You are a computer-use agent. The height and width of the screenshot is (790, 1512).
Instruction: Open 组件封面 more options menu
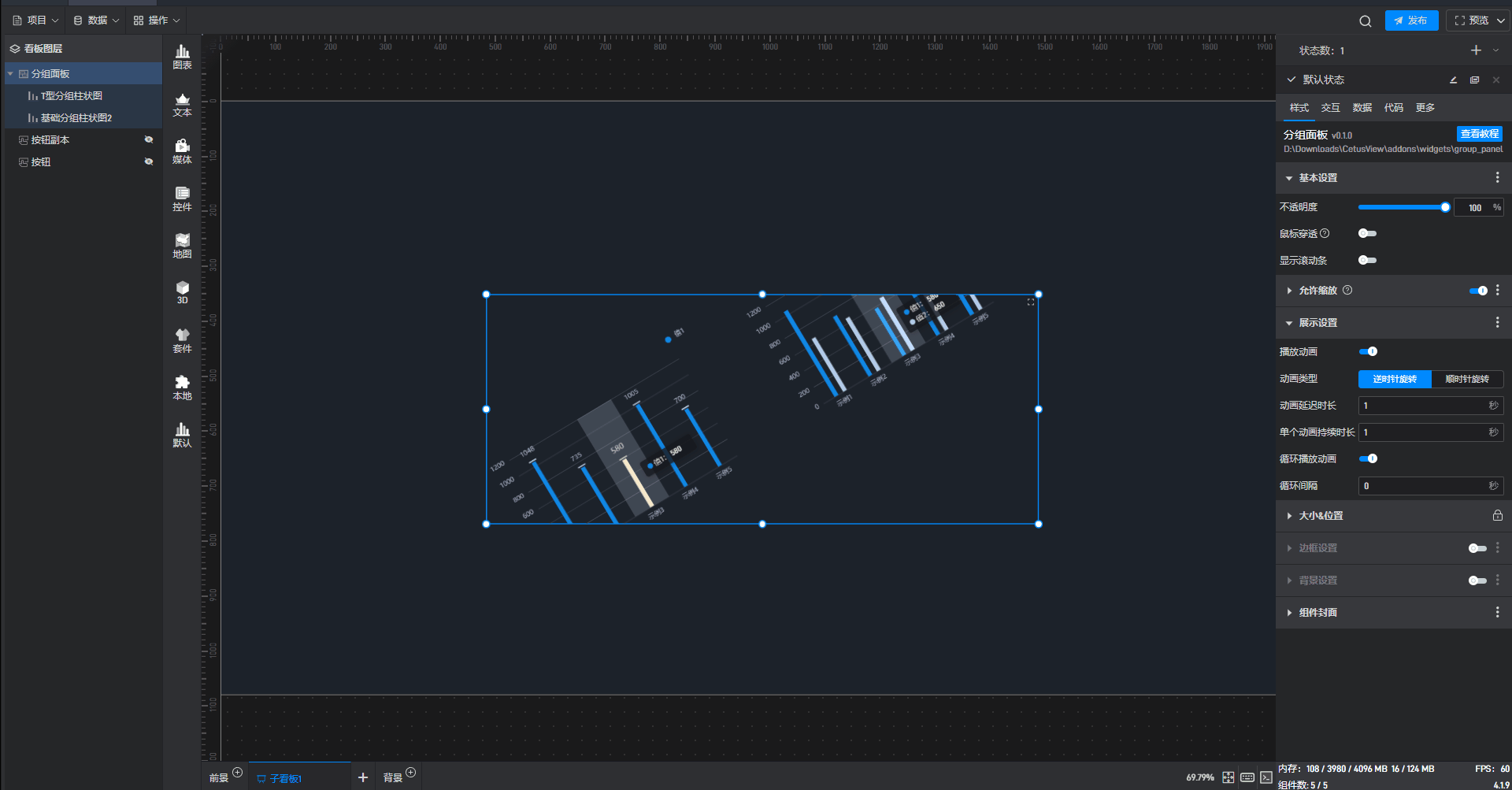click(x=1497, y=612)
